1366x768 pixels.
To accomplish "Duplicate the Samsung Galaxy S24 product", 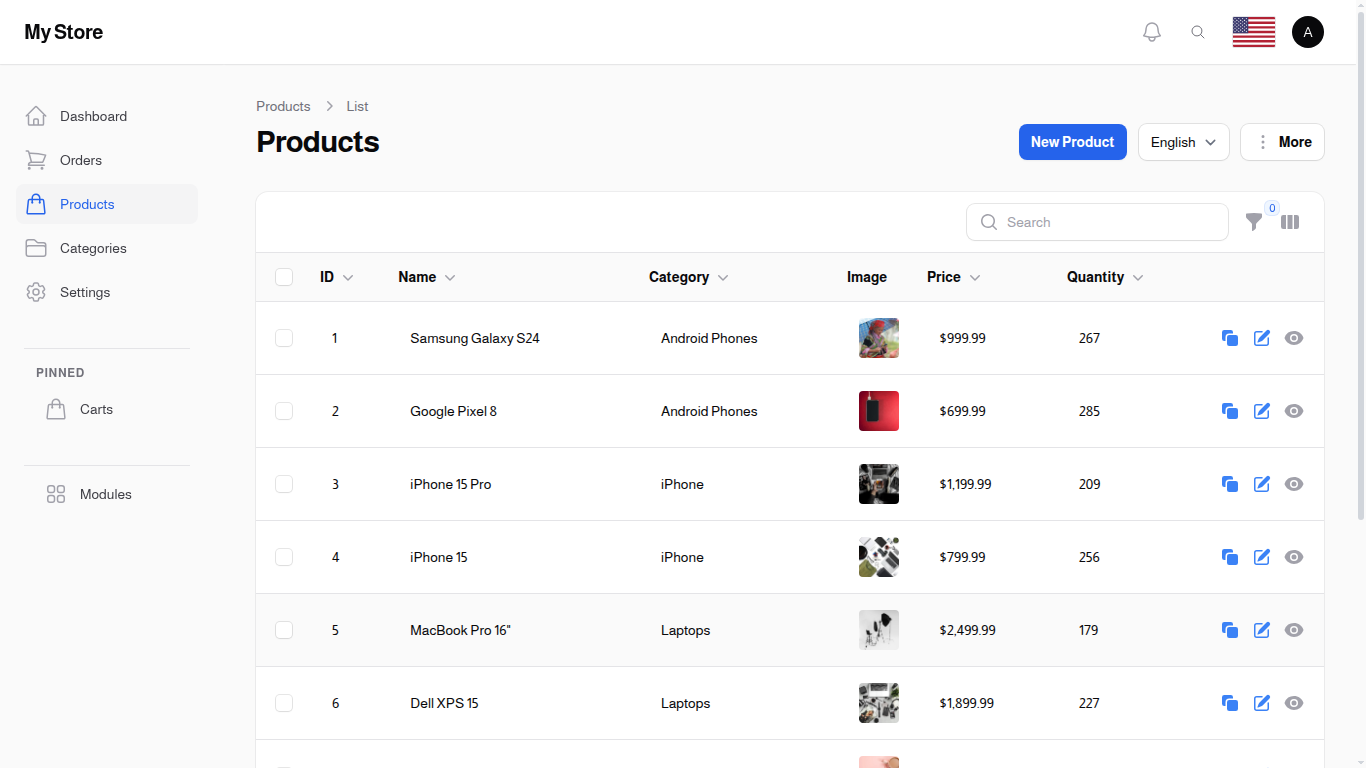I will point(1229,338).
